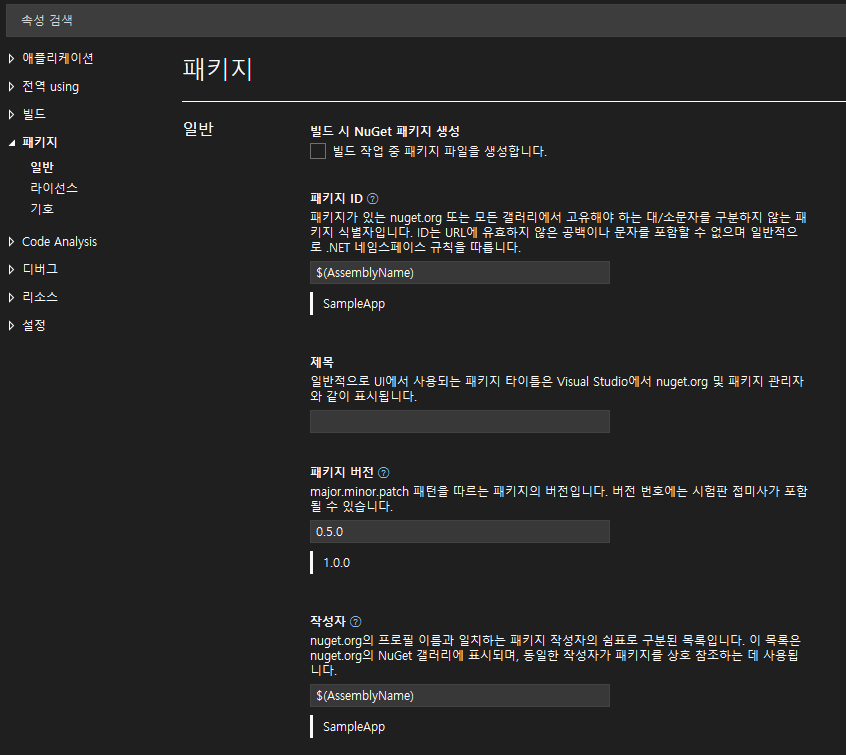Click the 패키지 버전 label text

342,473
